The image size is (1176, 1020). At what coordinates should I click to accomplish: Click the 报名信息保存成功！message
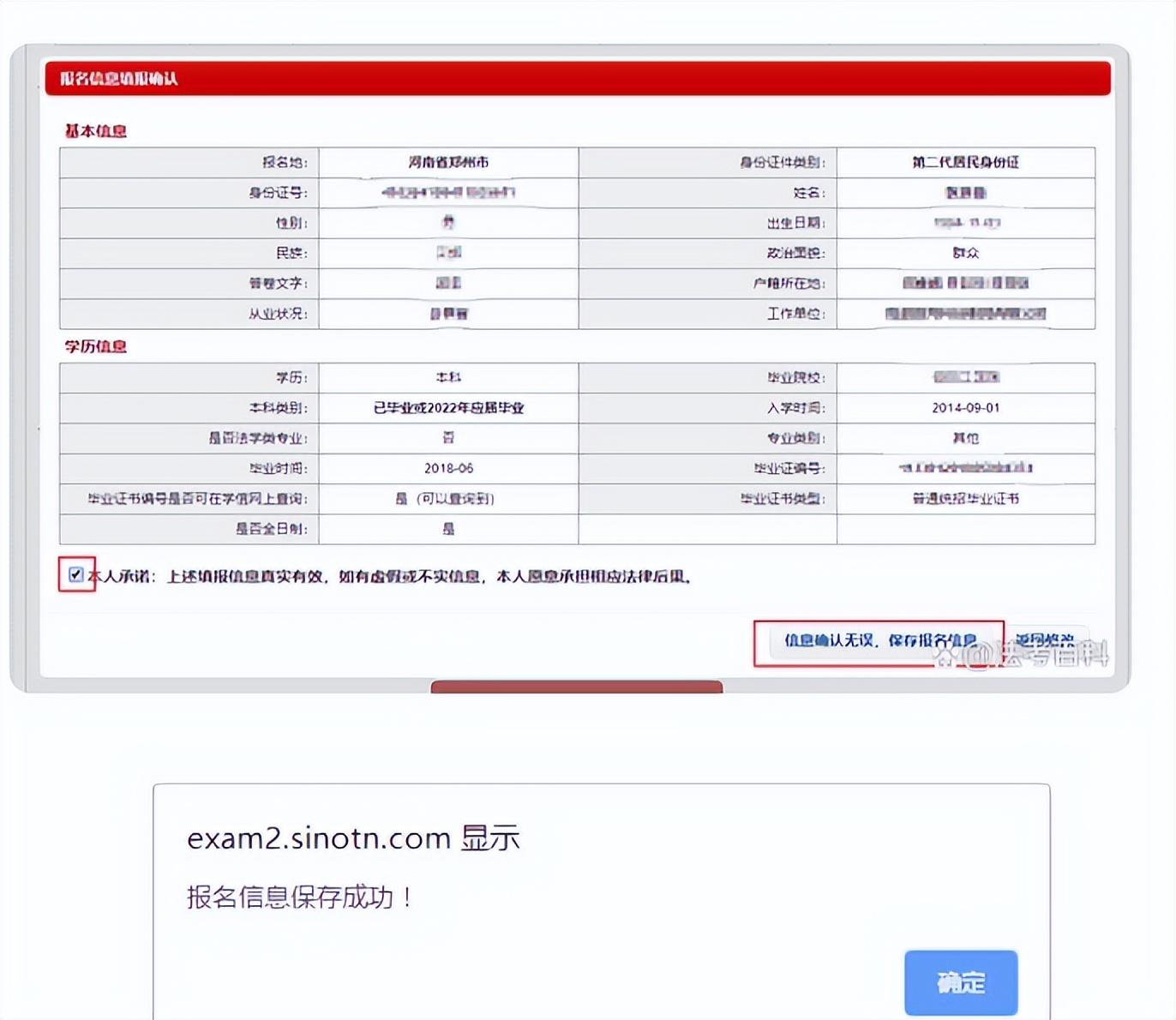coord(300,897)
